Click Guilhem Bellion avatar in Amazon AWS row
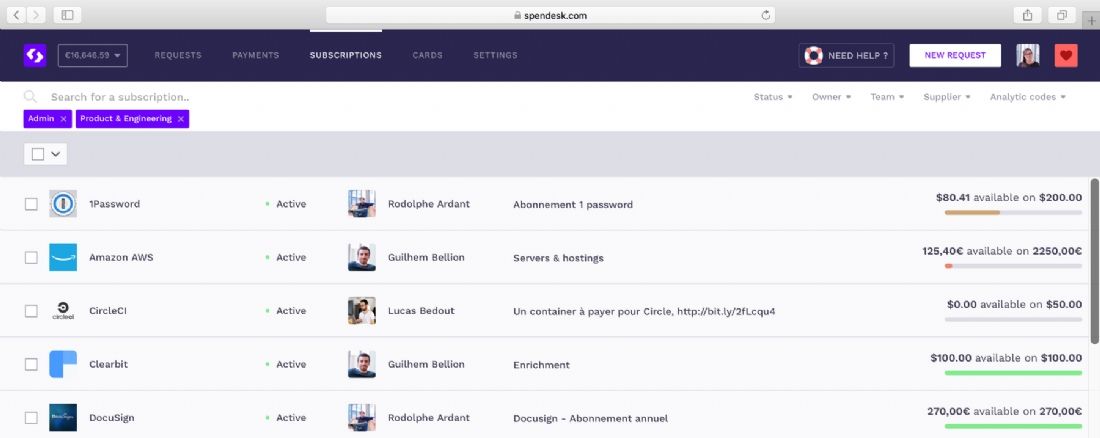Screen dimensions: 1100x438 (362, 257)
